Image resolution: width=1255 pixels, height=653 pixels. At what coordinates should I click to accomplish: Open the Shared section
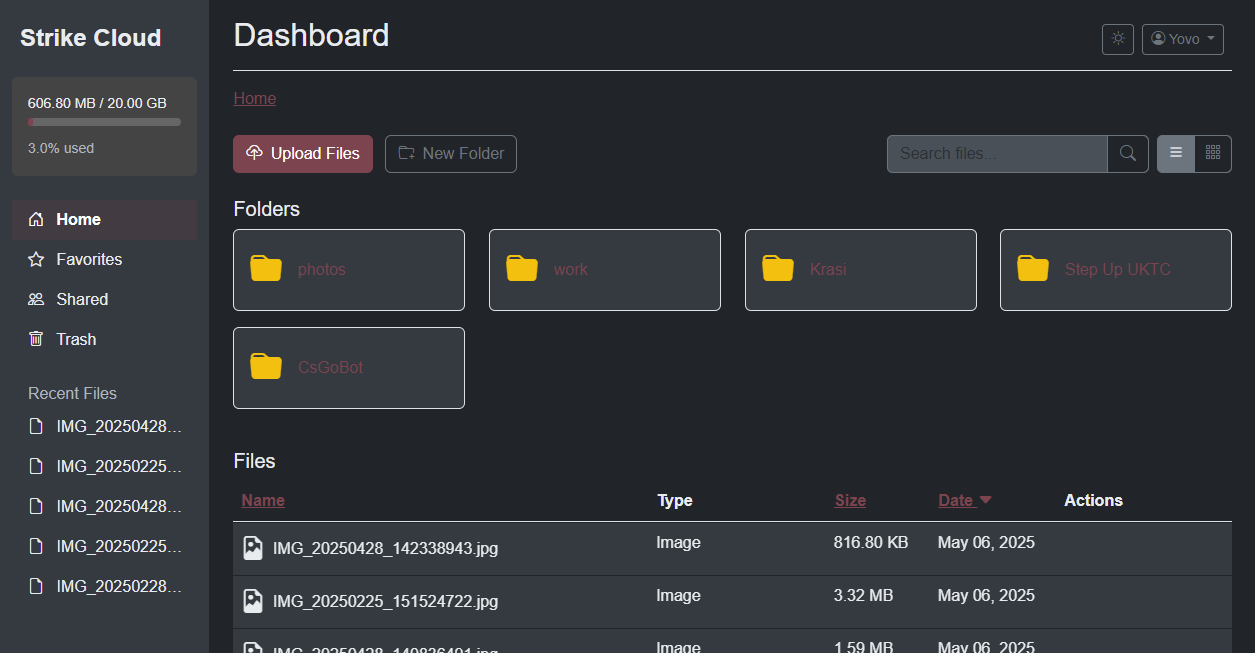pos(82,299)
